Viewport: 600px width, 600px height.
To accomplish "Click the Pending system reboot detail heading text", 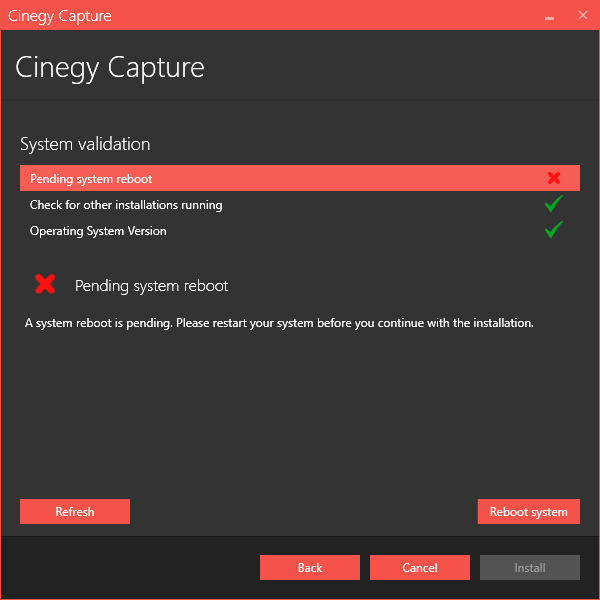I will coord(151,286).
